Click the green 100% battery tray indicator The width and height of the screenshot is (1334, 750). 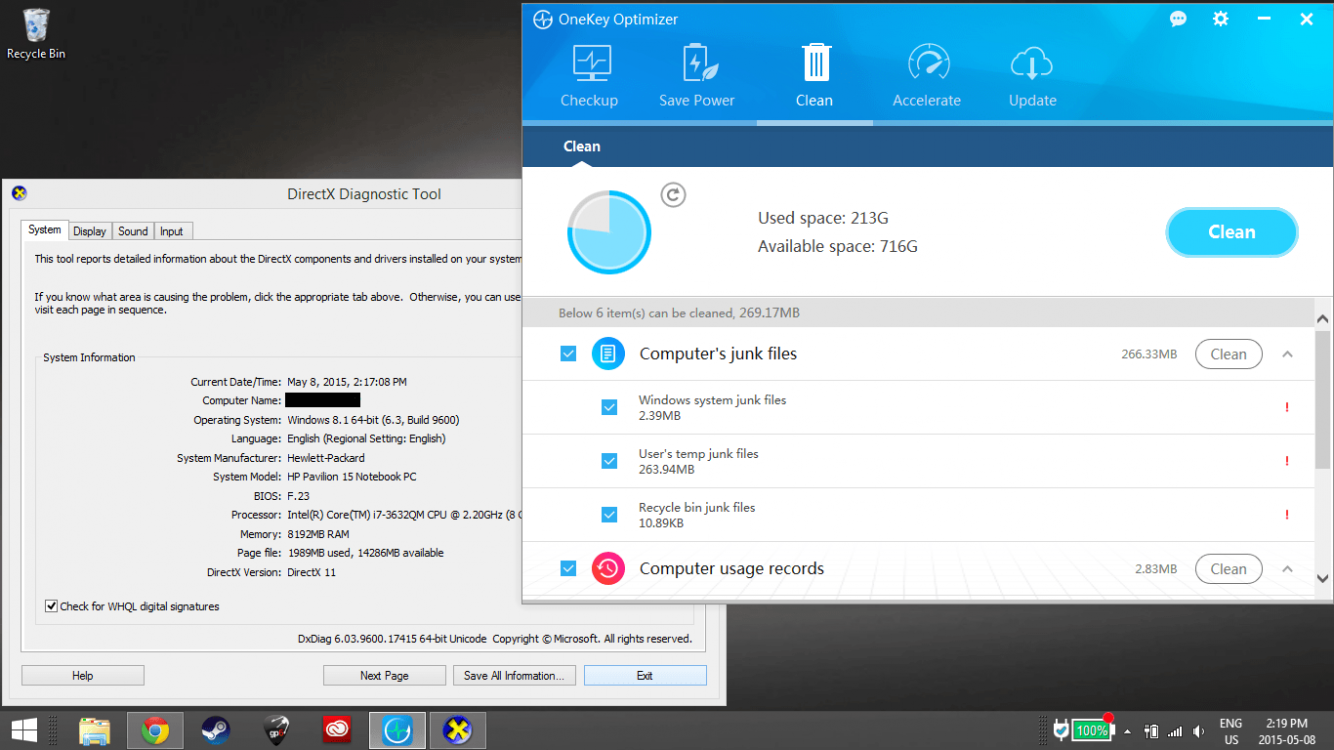[1091, 731]
